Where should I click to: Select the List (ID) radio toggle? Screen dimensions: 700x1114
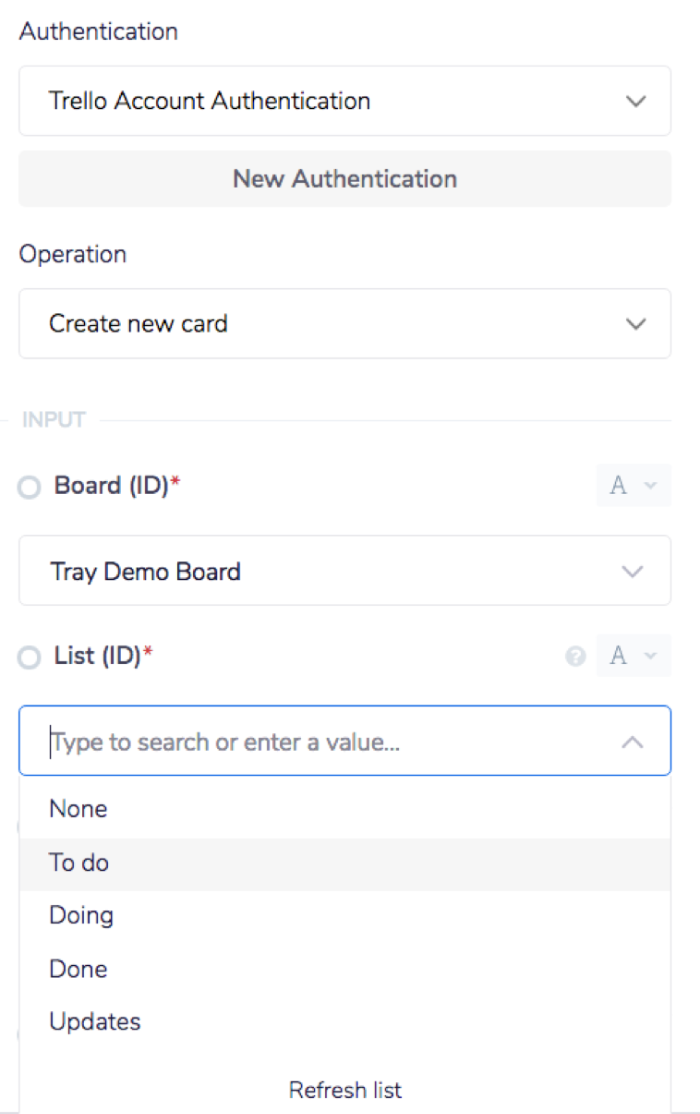pos(28,657)
